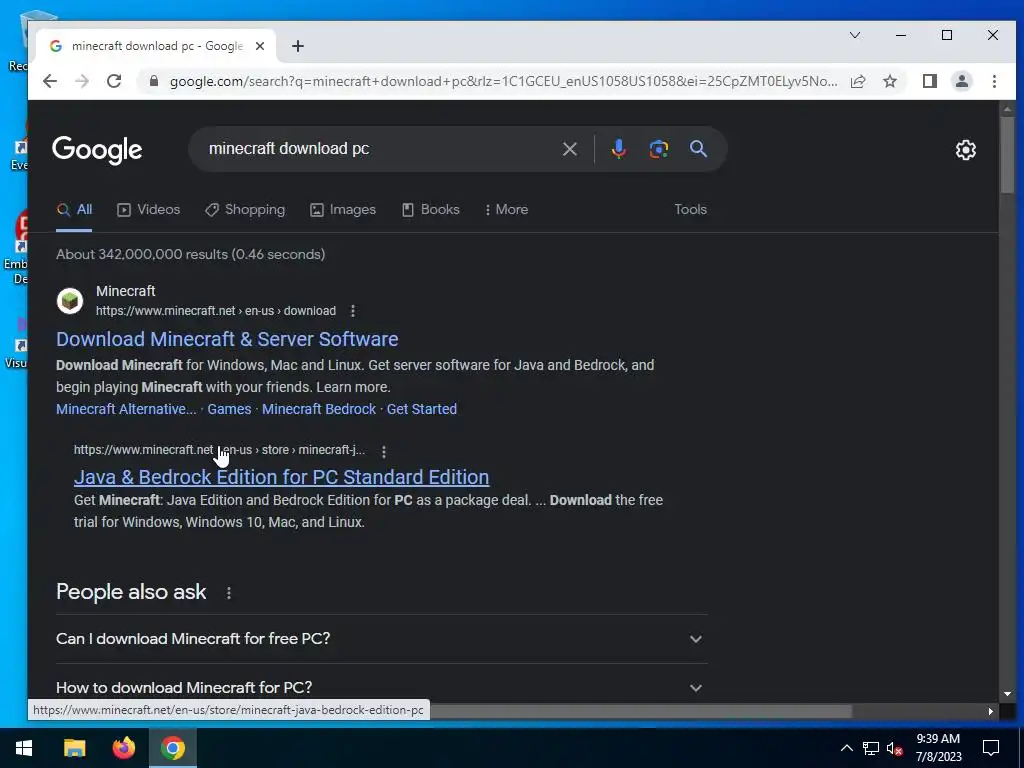This screenshot has height=768, width=1024.
Task: Click the forward navigation arrow
Action: (x=82, y=81)
